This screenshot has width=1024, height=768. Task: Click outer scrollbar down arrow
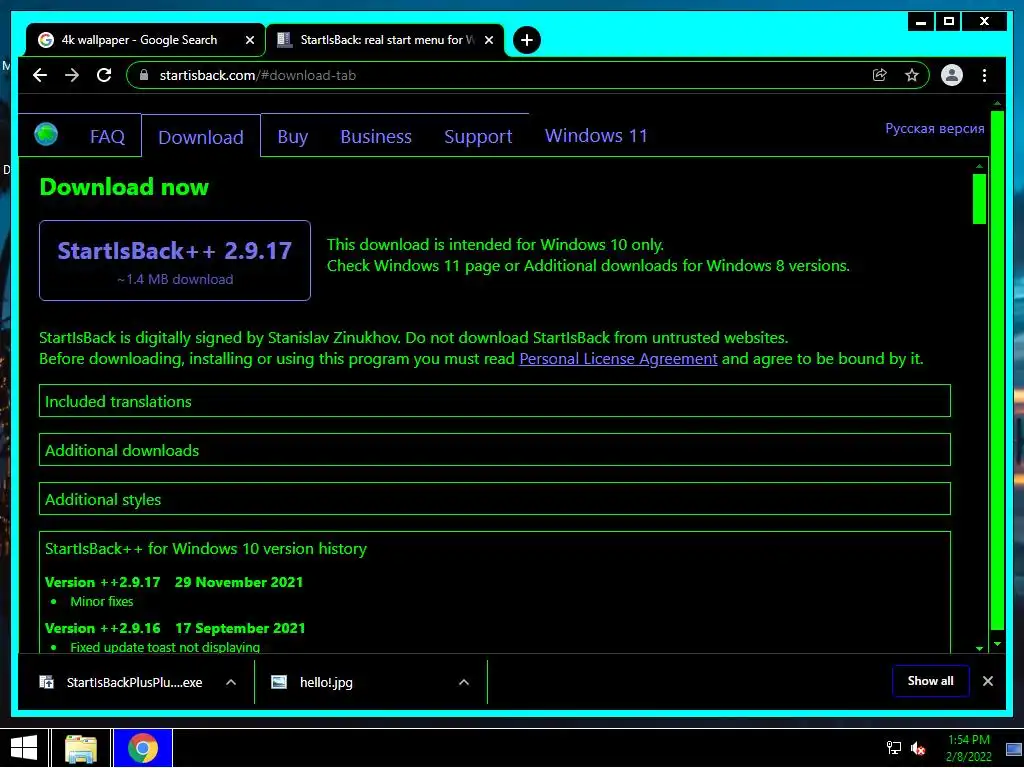tap(997, 644)
